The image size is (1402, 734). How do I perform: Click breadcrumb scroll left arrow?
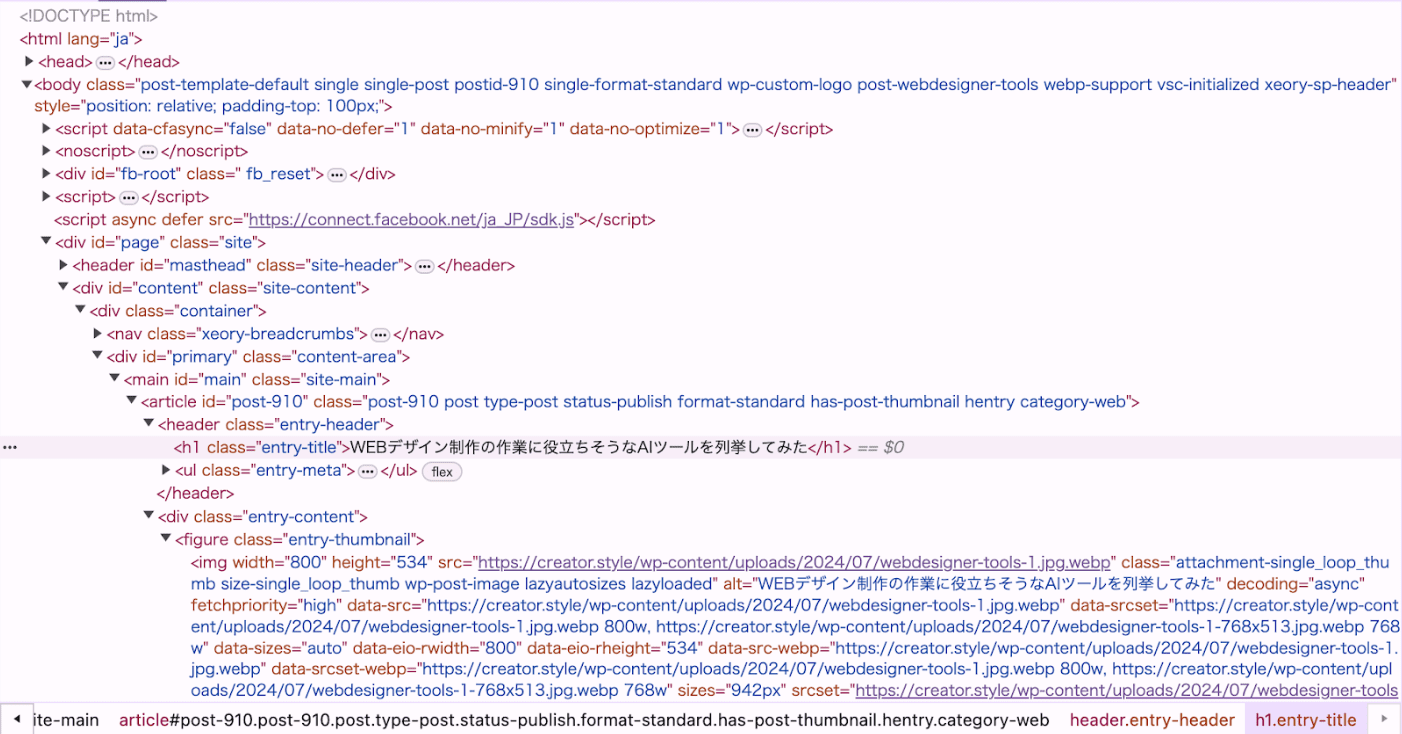point(16,718)
